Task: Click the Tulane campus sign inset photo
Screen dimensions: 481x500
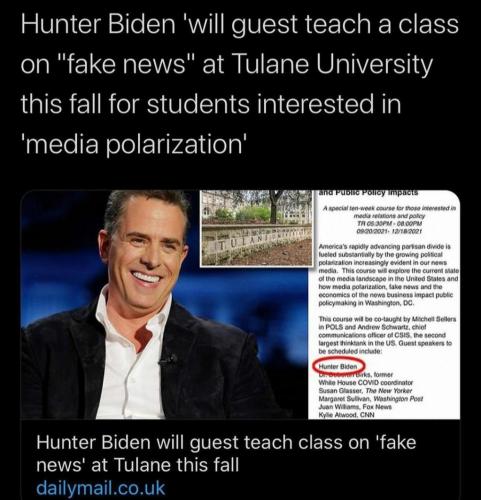Action: [x=256, y=228]
